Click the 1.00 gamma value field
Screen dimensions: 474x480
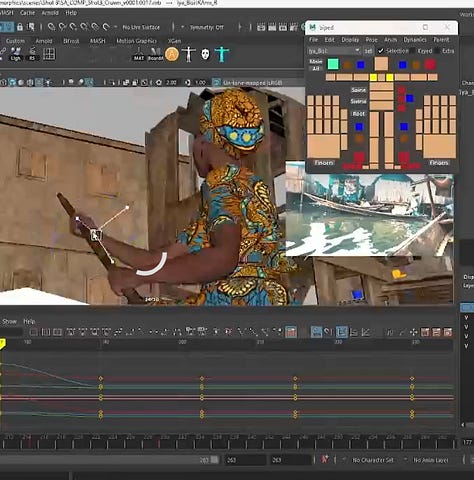(200, 82)
